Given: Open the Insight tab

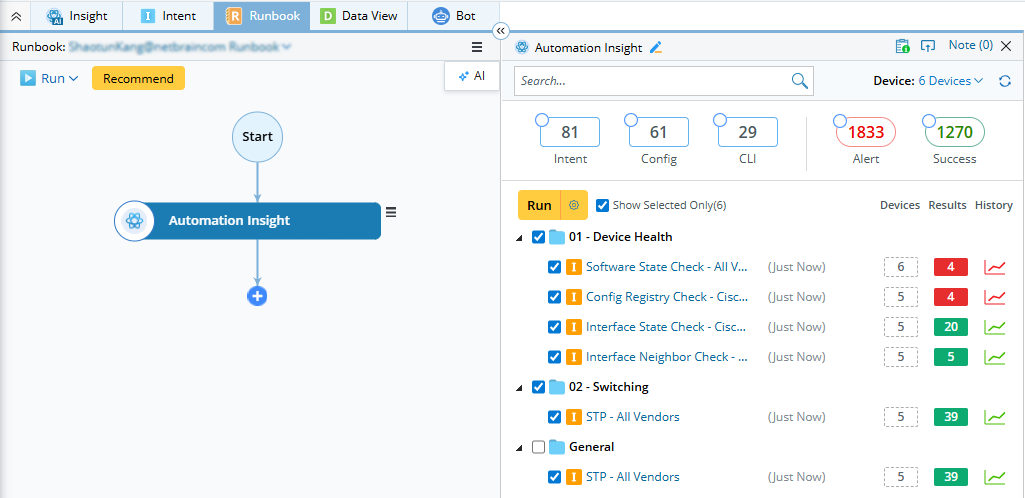Looking at the screenshot, I should click(77, 16).
